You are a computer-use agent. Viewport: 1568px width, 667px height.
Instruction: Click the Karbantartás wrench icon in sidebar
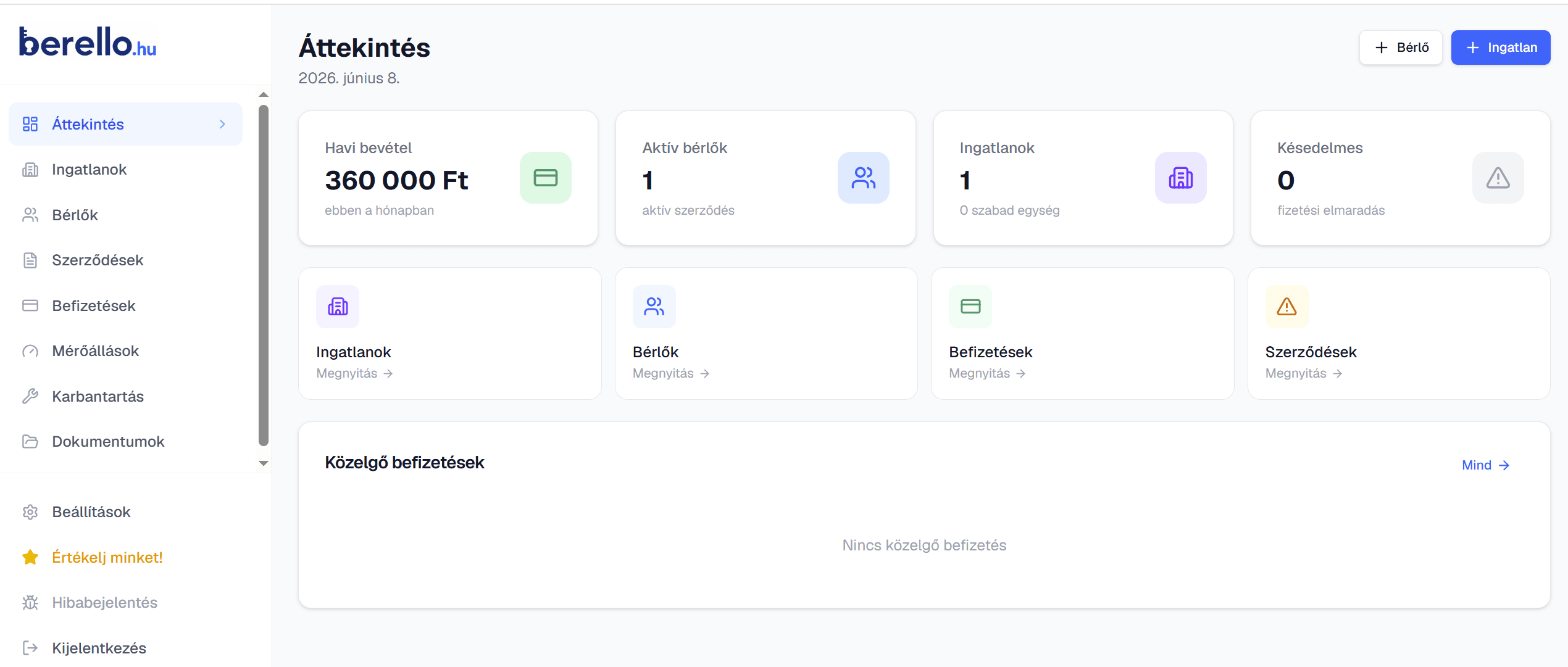pos(30,396)
